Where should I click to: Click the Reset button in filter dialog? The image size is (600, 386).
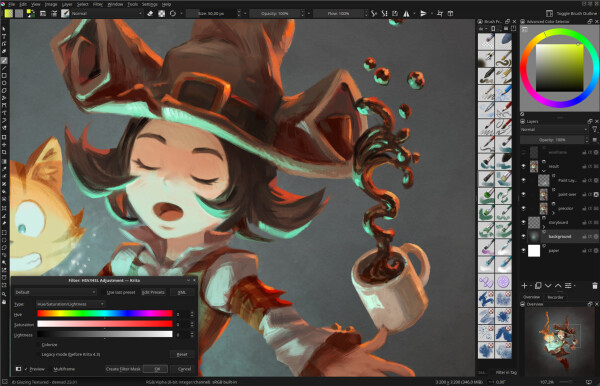coord(182,355)
